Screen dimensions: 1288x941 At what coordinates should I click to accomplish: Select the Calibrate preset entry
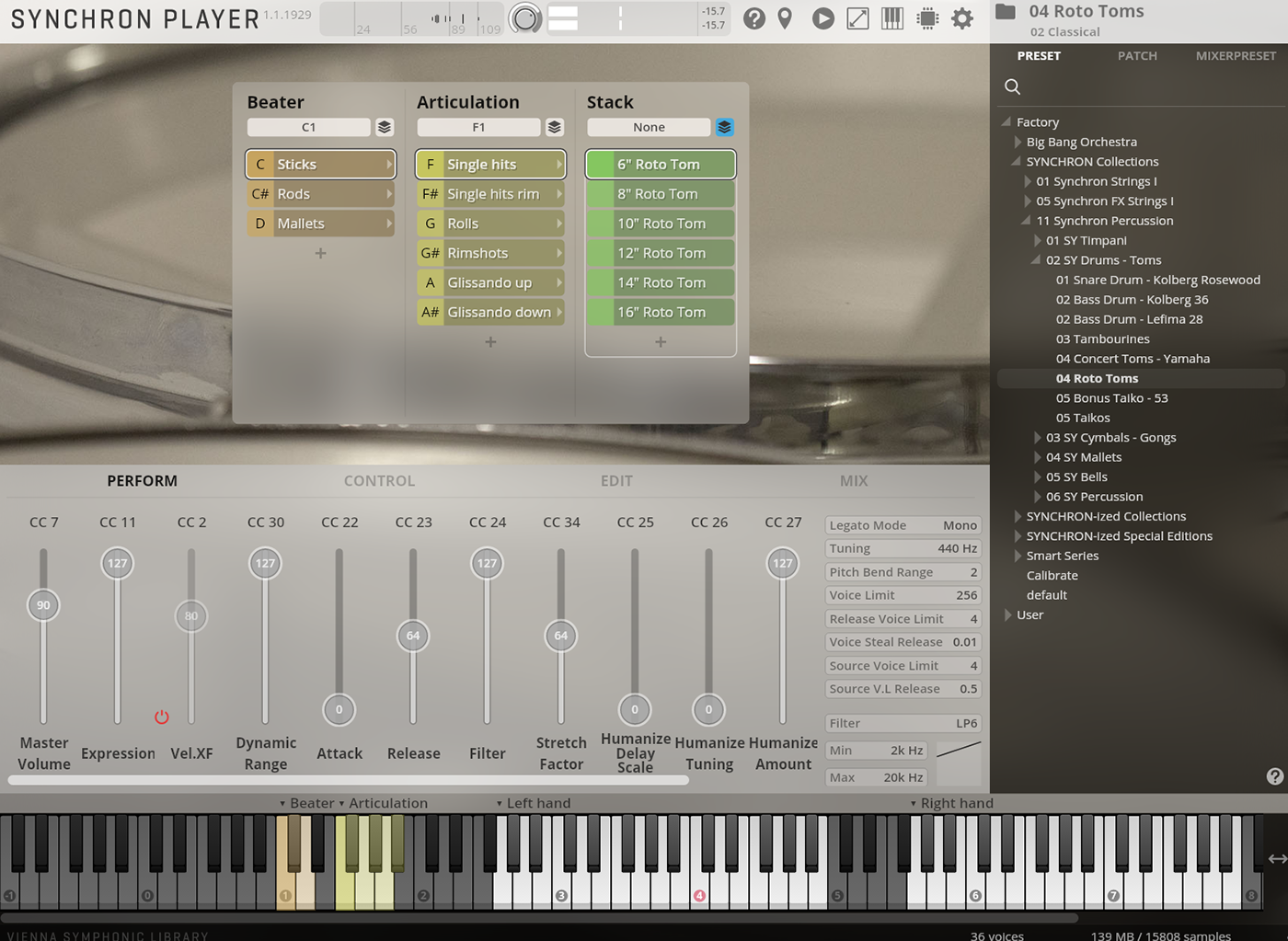(1052, 575)
